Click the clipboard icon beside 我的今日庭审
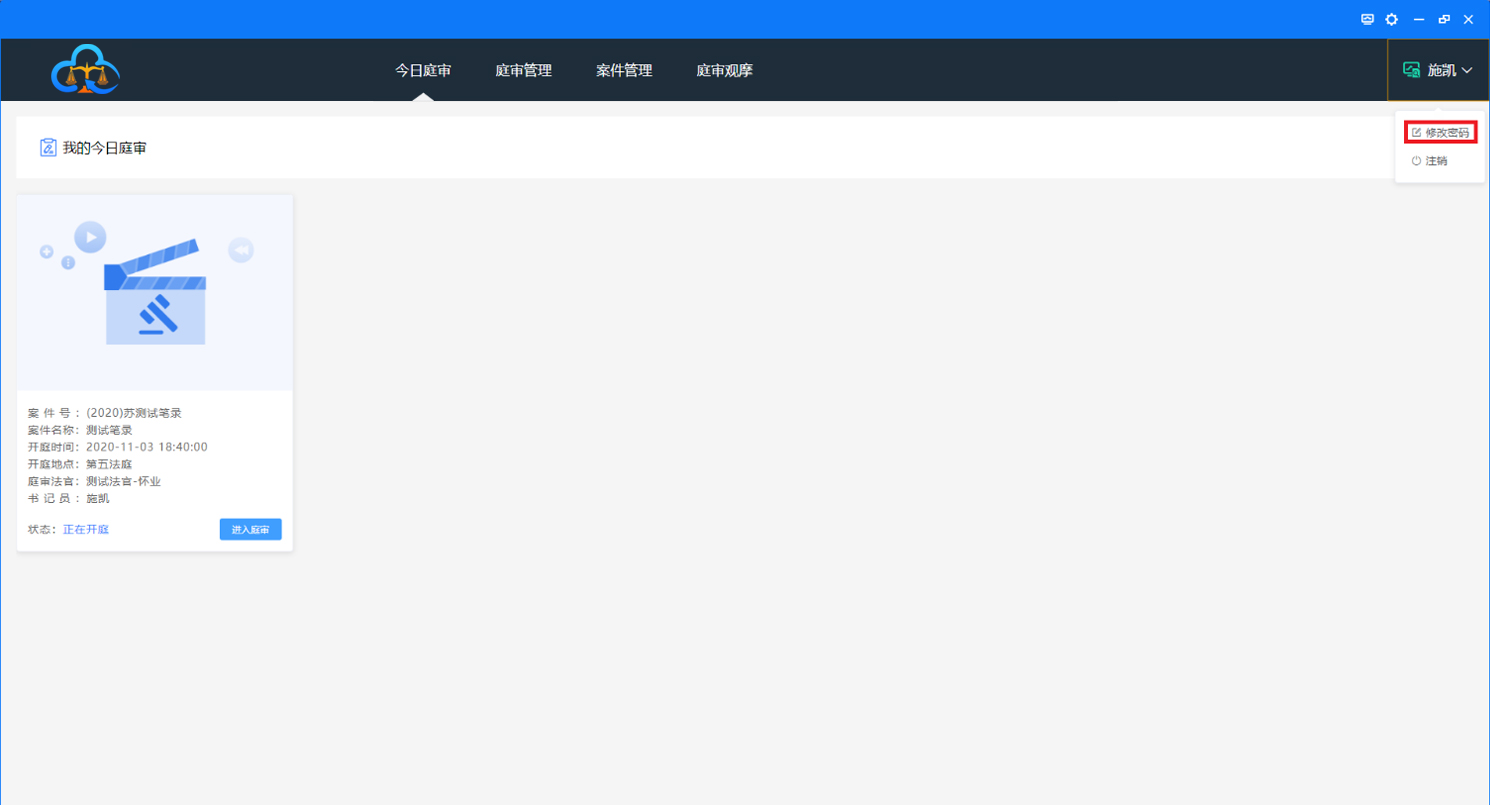The image size is (1490, 805). (48, 148)
